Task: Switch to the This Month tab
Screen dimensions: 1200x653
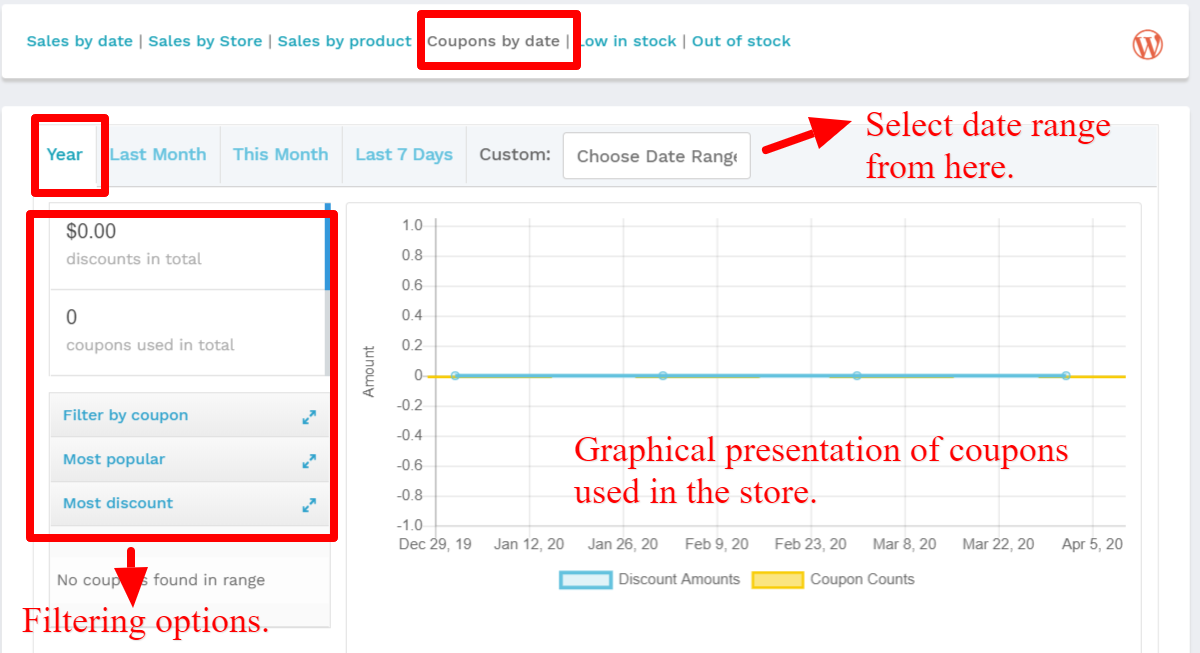Action: click(x=281, y=154)
